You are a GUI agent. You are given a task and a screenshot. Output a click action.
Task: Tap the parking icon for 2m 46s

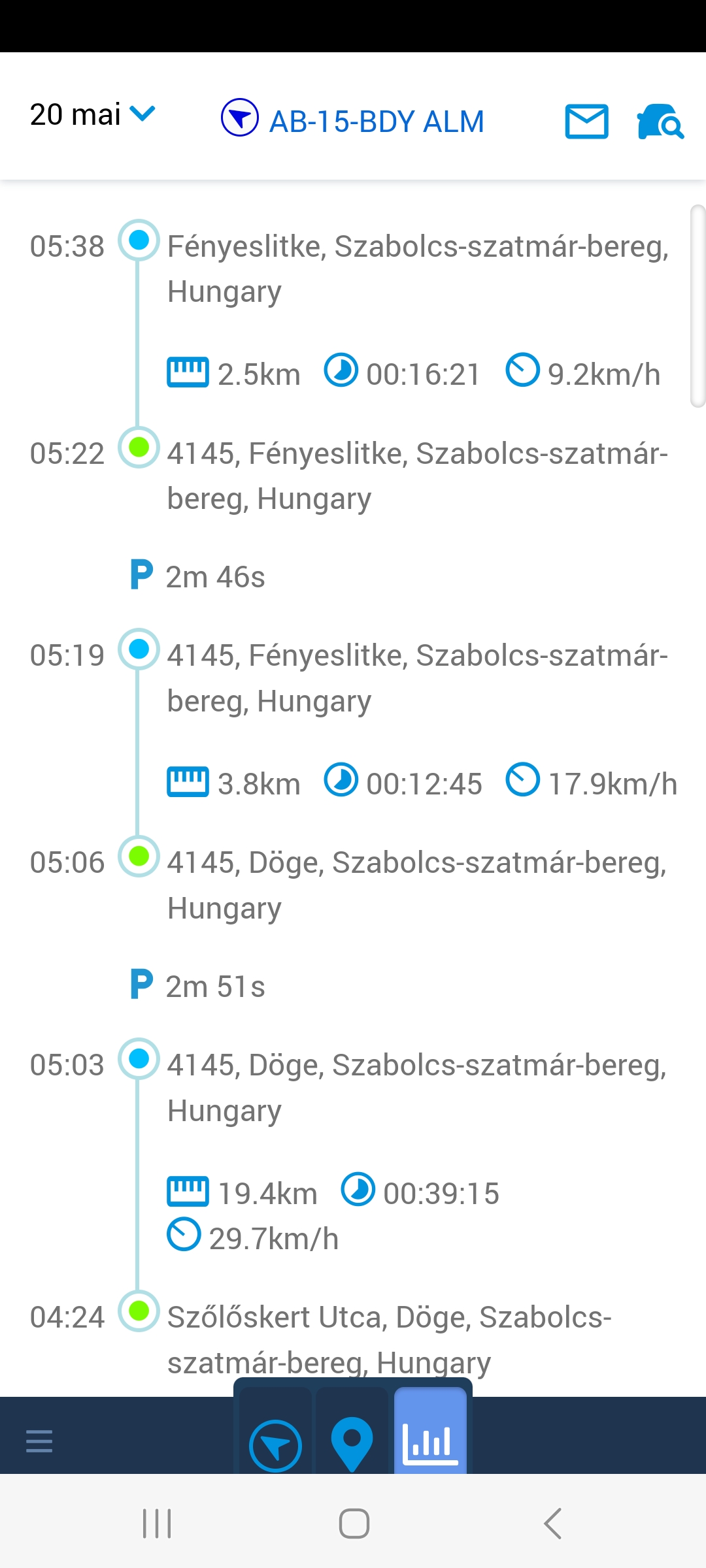[x=142, y=575]
